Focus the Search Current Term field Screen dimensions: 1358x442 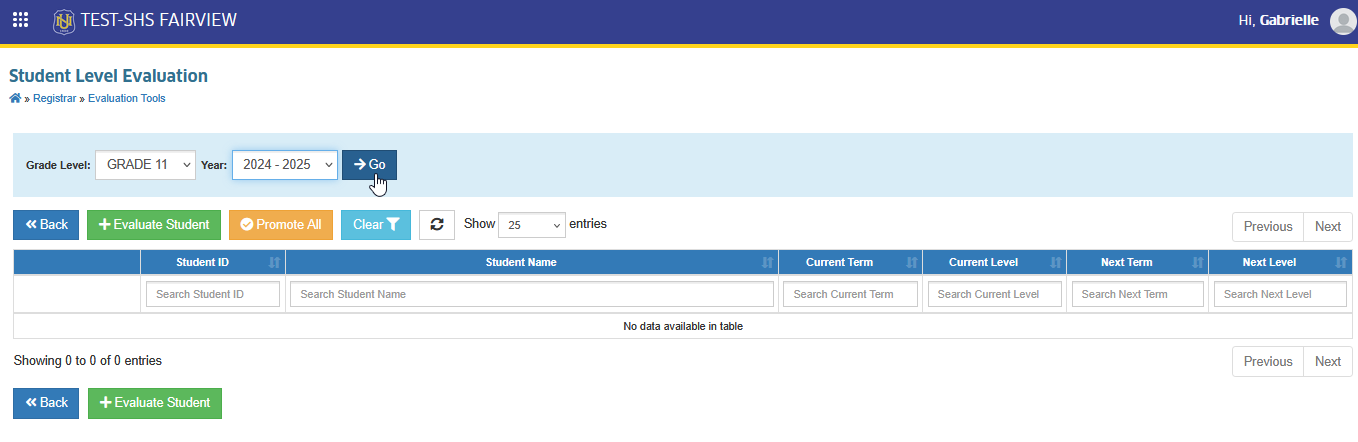pos(851,294)
